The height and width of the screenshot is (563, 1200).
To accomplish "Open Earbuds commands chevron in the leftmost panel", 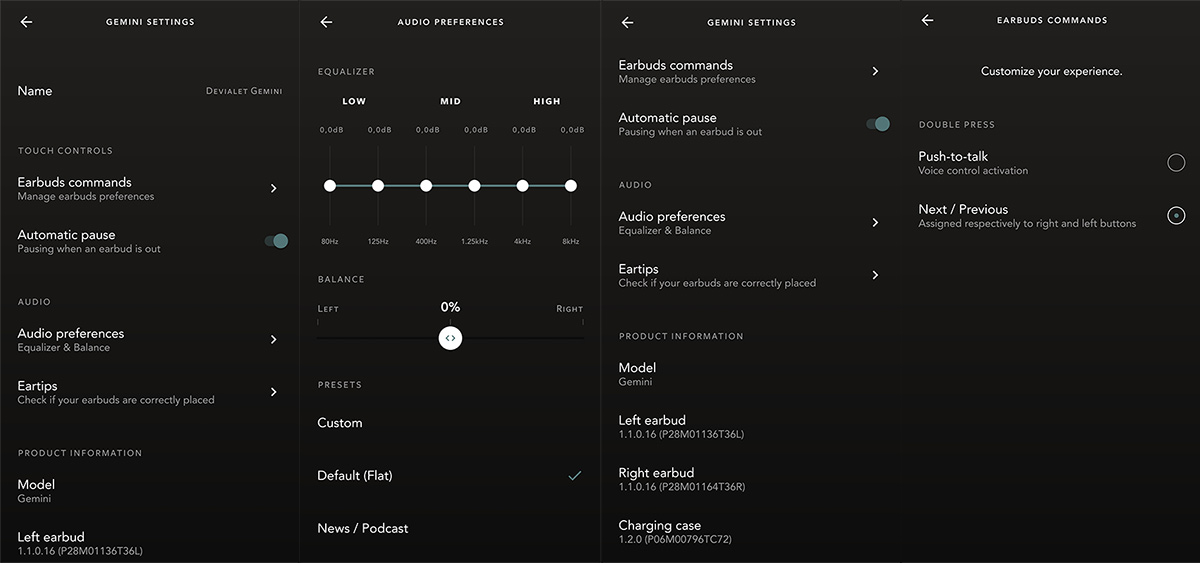I will pos(273,188).
